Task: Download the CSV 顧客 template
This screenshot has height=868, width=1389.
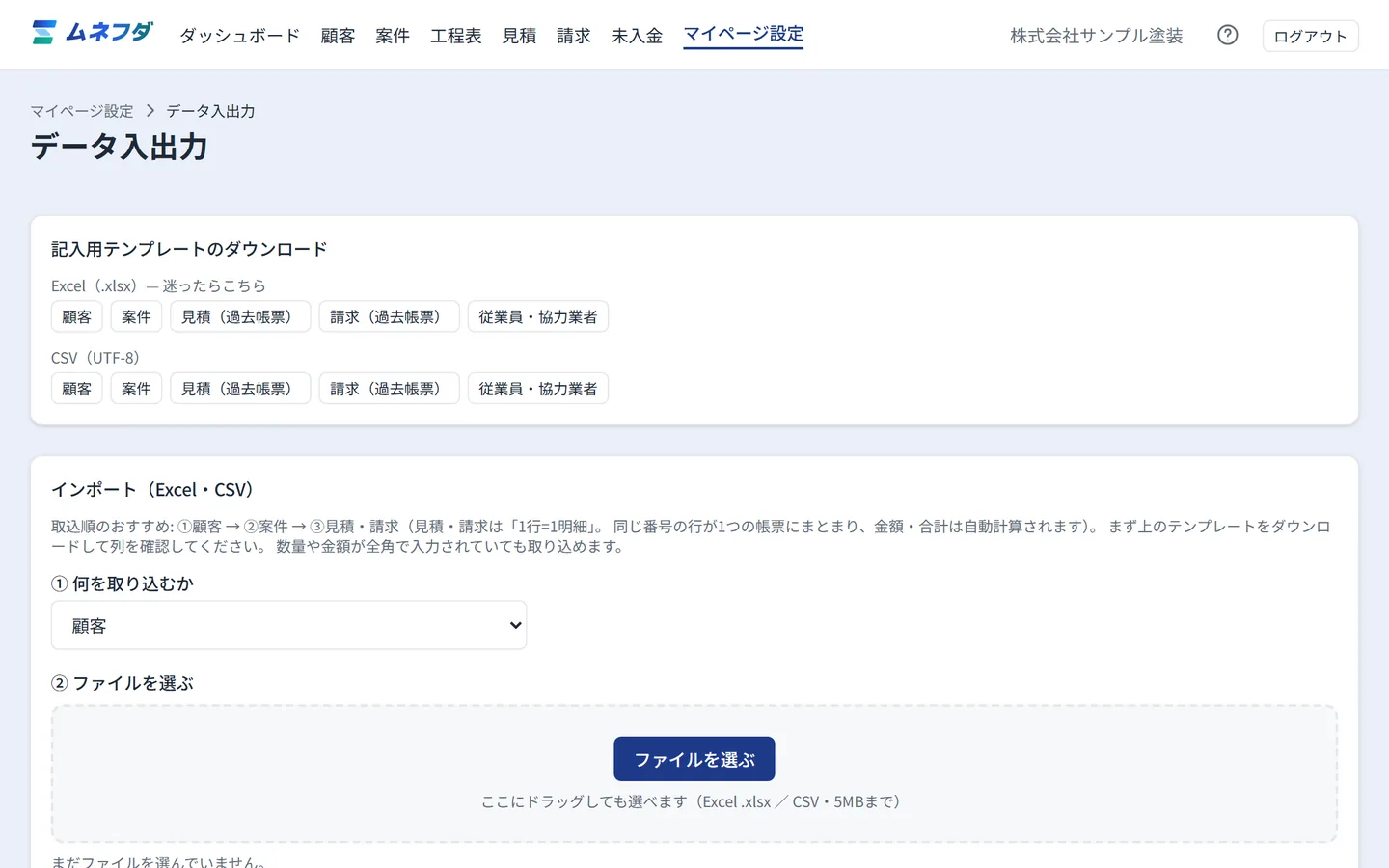Action: 76,388
